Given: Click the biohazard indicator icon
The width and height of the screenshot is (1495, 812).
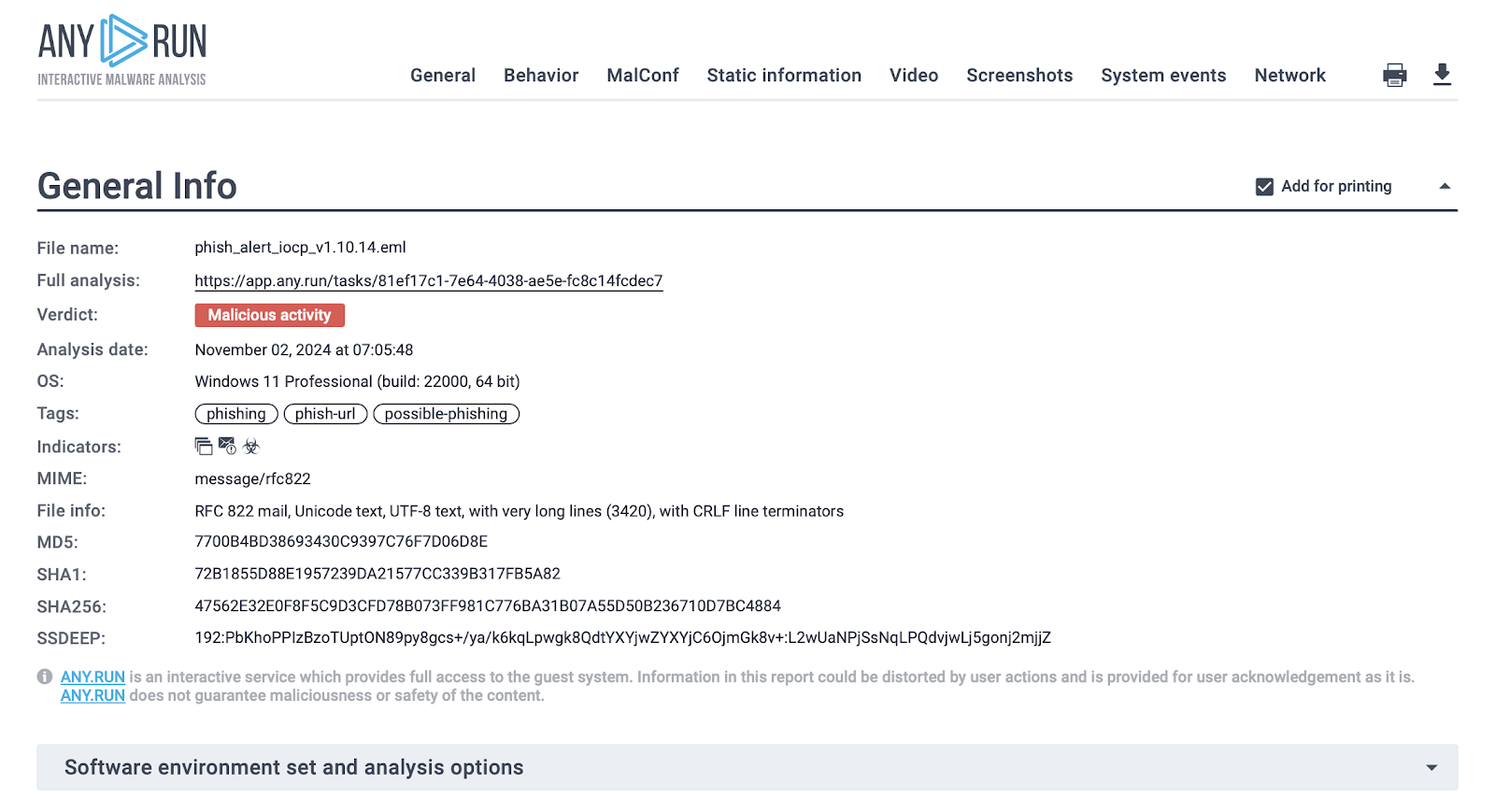Looking at the screenshot, I should point(251,447).
